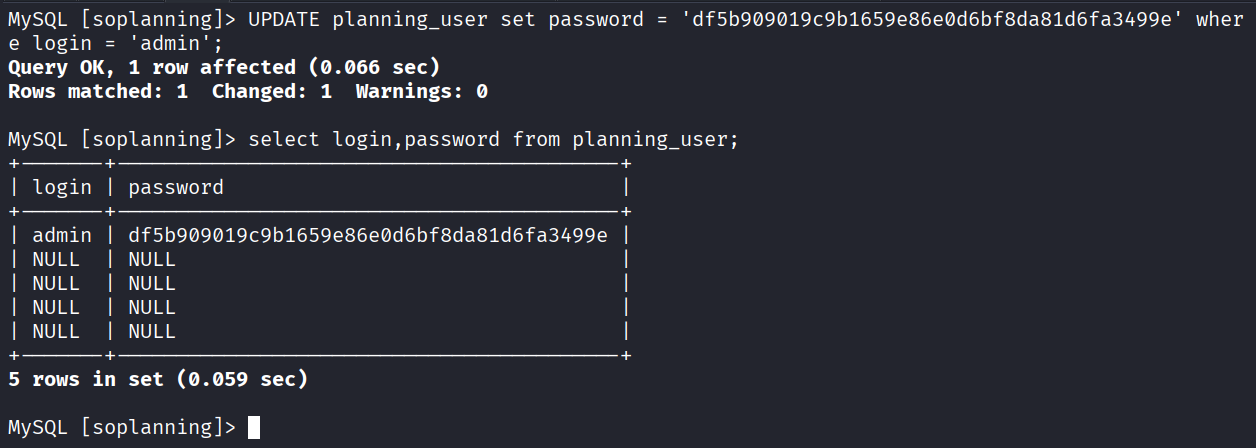This screenshot has height=448, width=1256.
Task: Click the first NULL login cell below admin
Action: (x=56, y=260)
